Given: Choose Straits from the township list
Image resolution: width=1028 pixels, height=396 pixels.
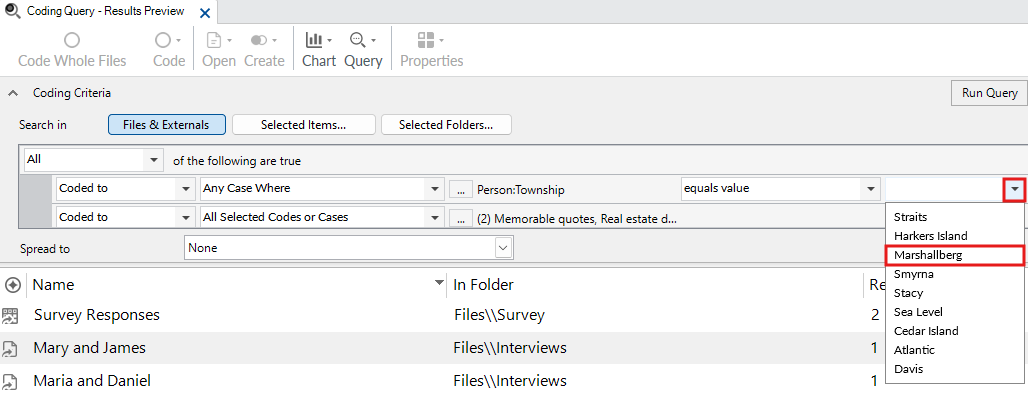Looking at the screenshot, I should point(955,217).
